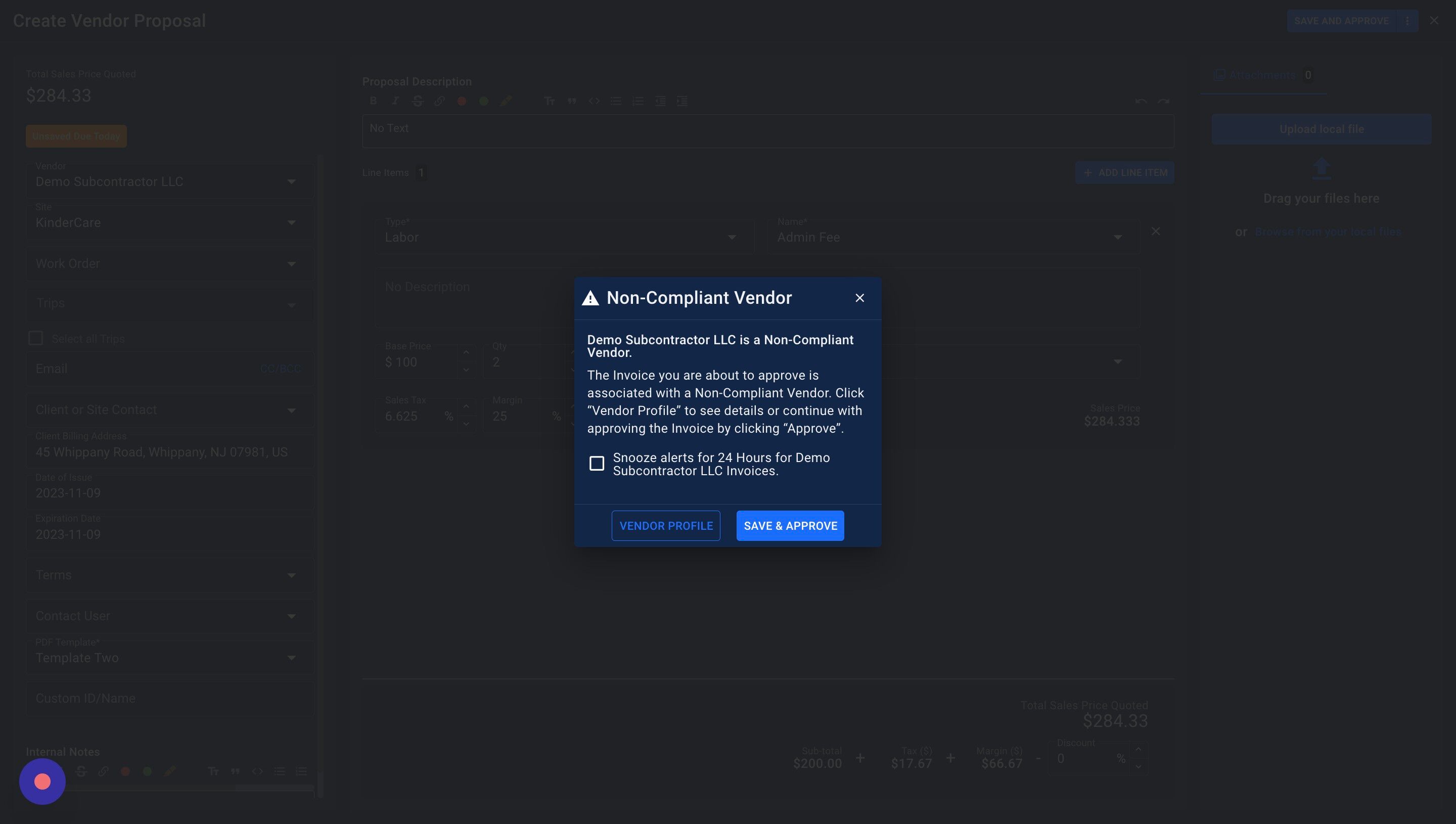Click the Save & Approve dialog button
The height and width of the screenshot is (824, 1456).
pyautogui.click(x=790, y=526)
